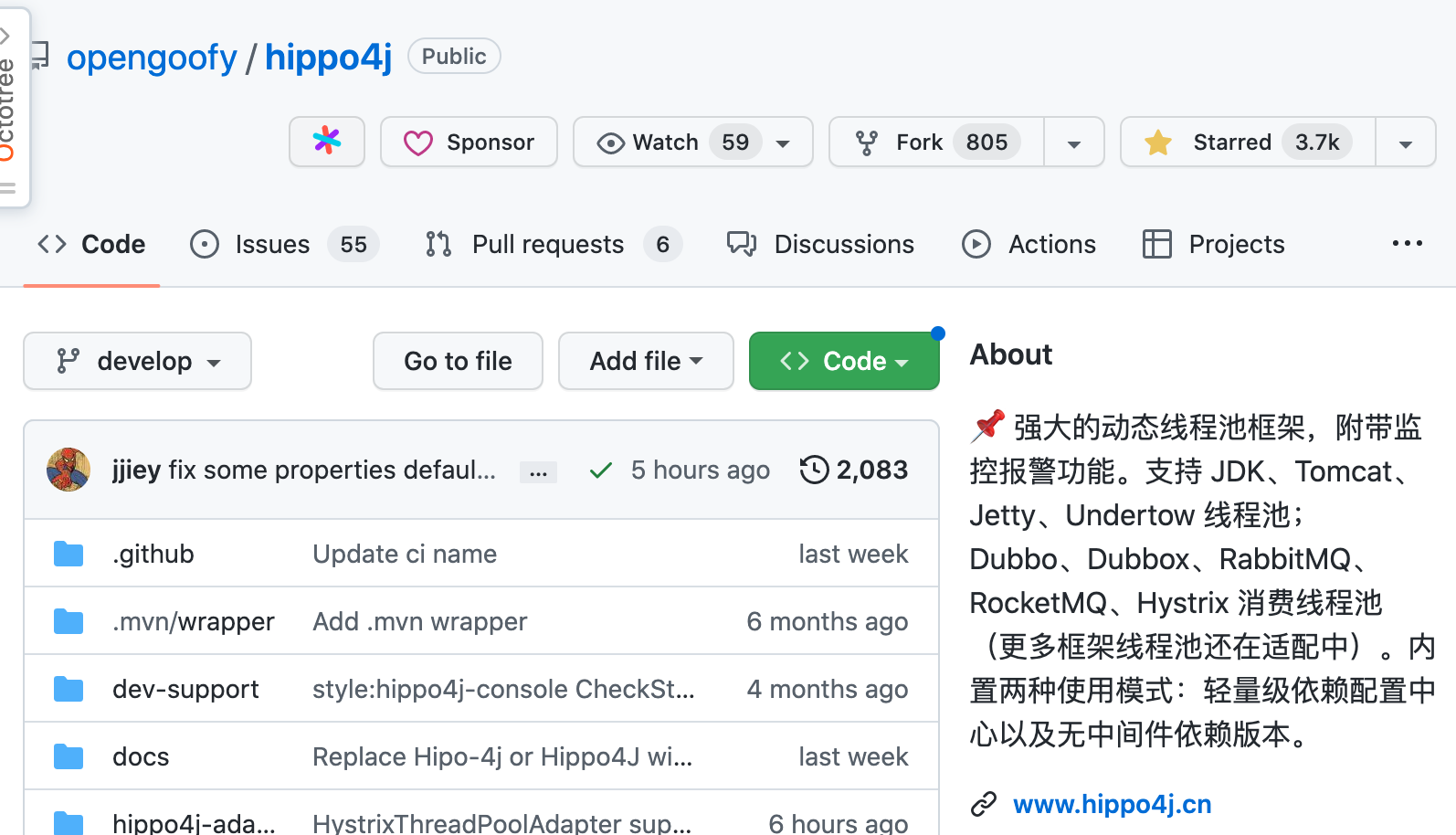This screenshot has width=1456, height=835.
Task: Click the colorful asterisk extension button
Action: pos(327,142)
